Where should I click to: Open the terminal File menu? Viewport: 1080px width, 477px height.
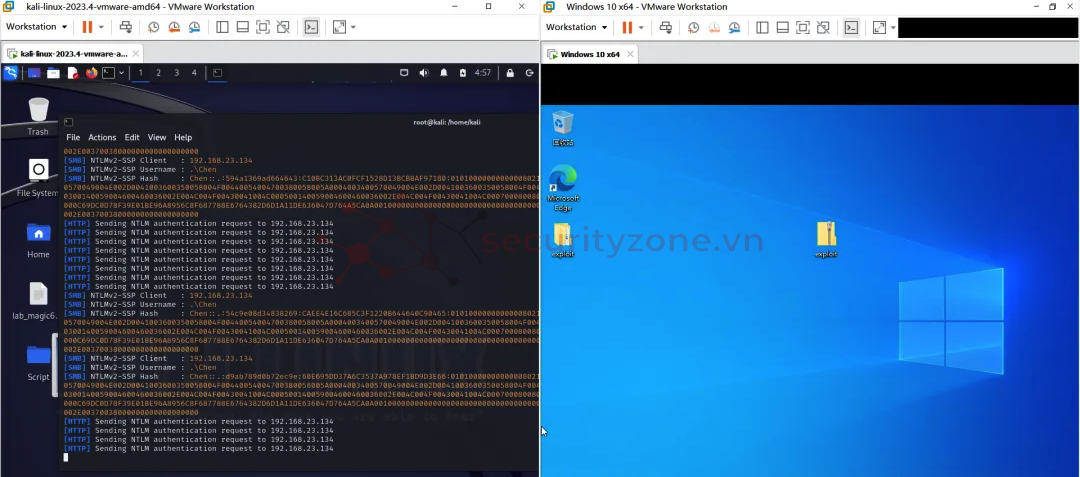(73, 138)
